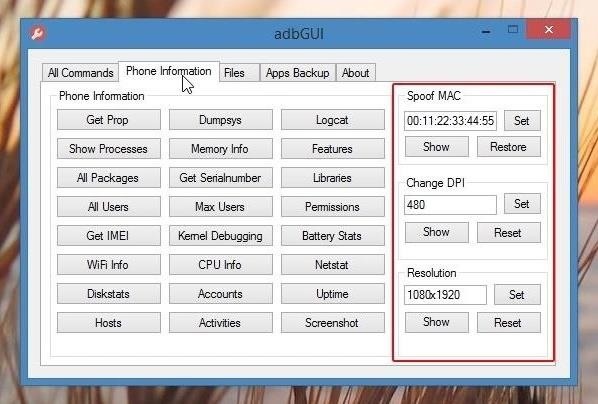Check device Uptime
Image resolution: width=598 pixels, height=404 pixels.
pyautogui.click(x=333, y=294)
